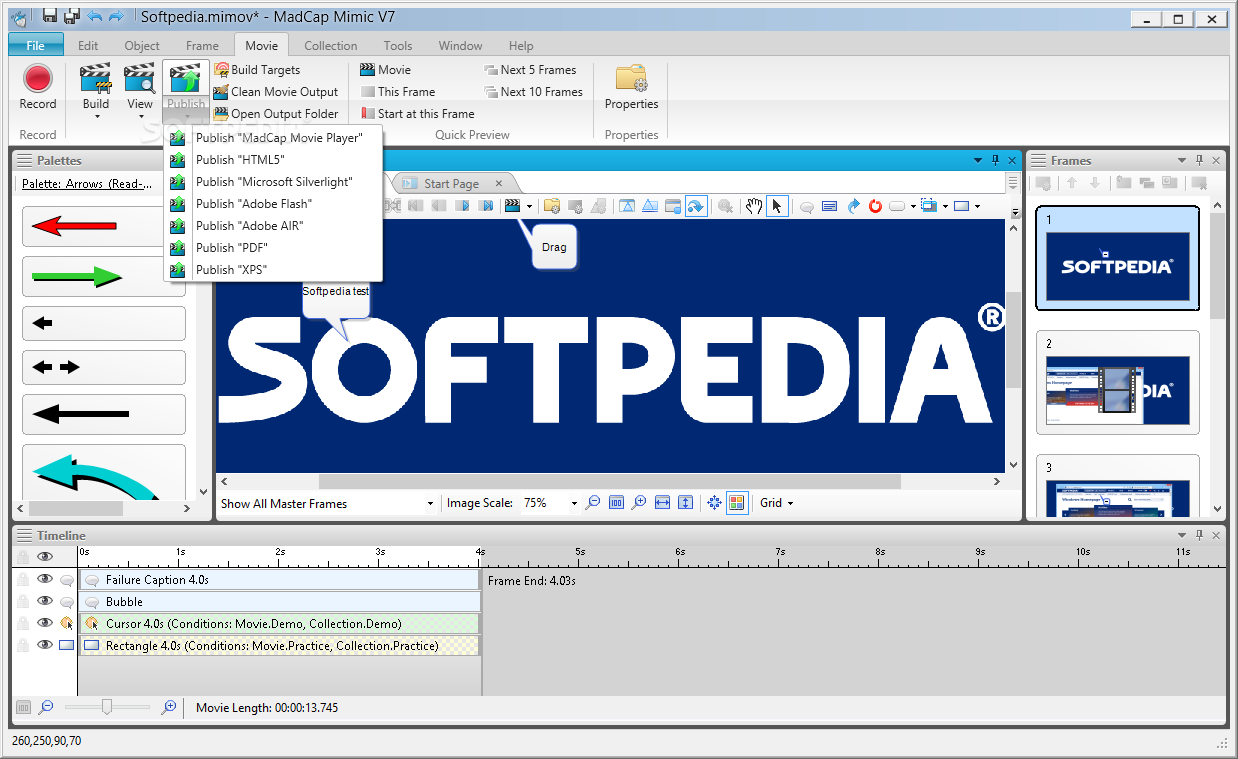Hide the Failure Caption timeline layer

click(44, 579)
